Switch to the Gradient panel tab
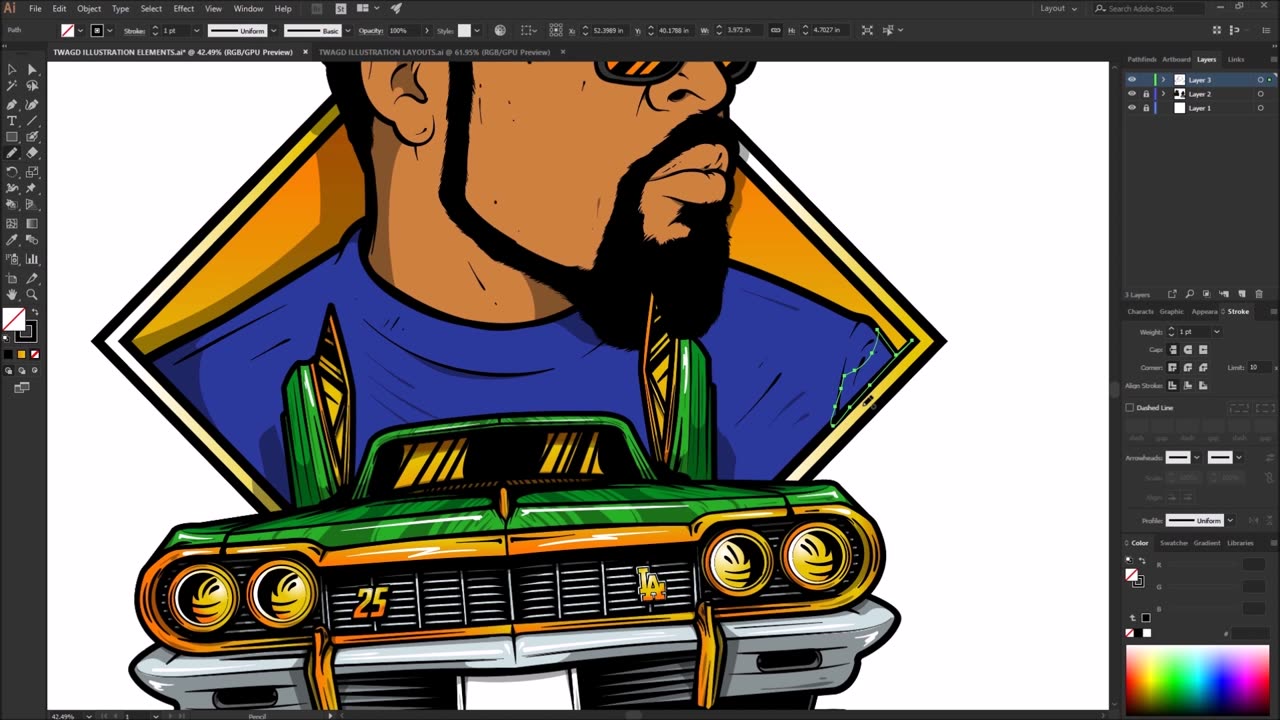The height and width of the screenshot is (720, 1280). tap(1207, 543)
